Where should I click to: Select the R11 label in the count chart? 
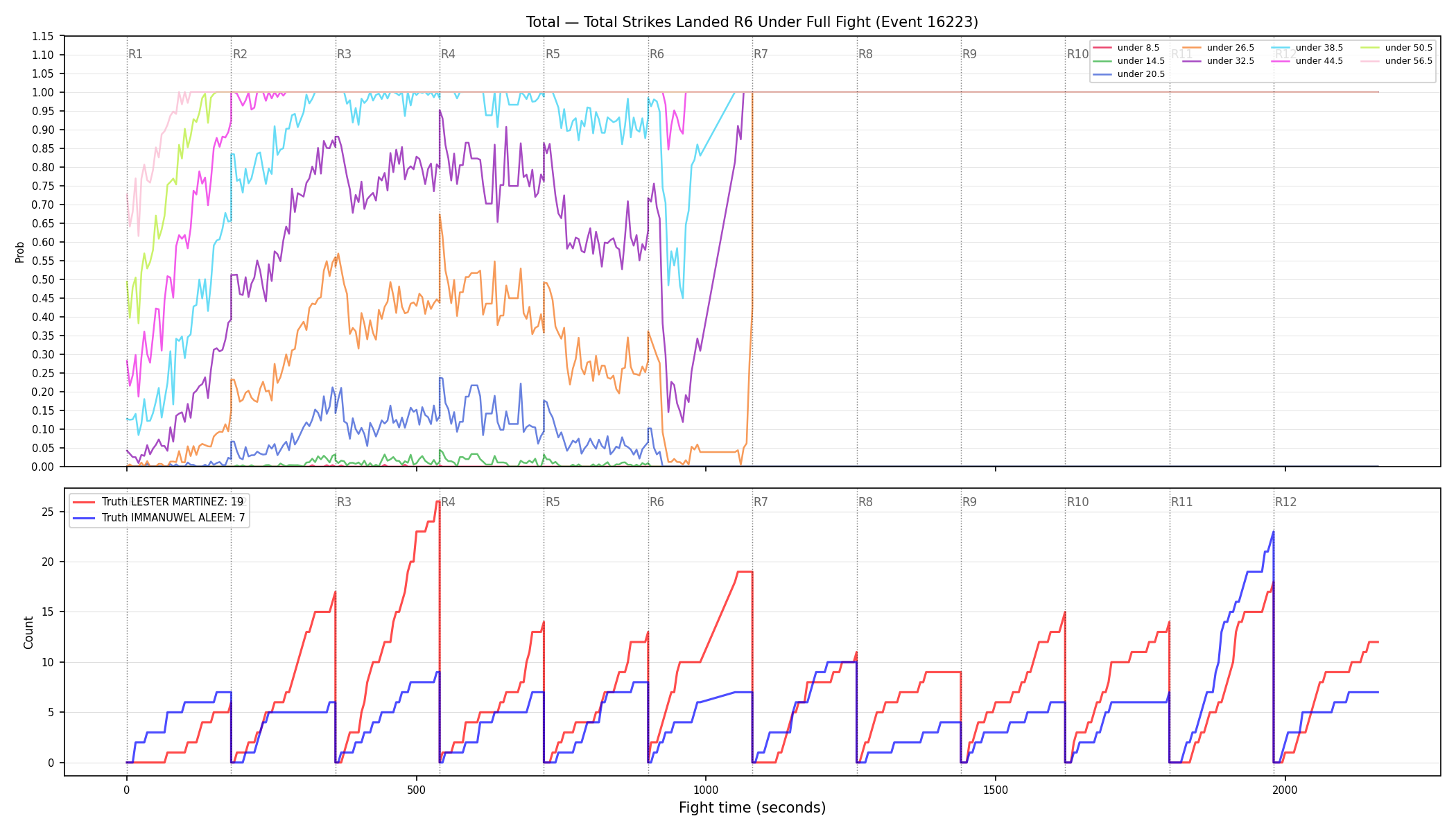(x=1182, y=502)
